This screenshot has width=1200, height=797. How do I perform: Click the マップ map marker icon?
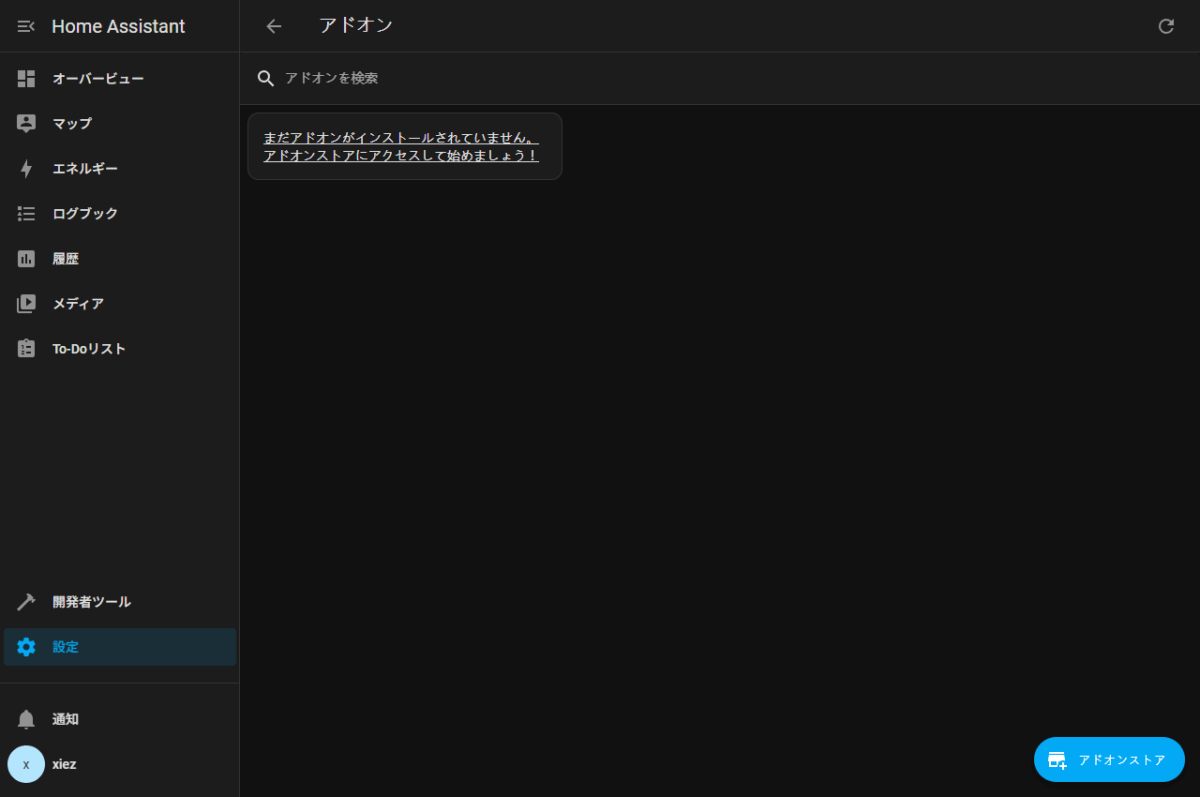coord(27,123)
